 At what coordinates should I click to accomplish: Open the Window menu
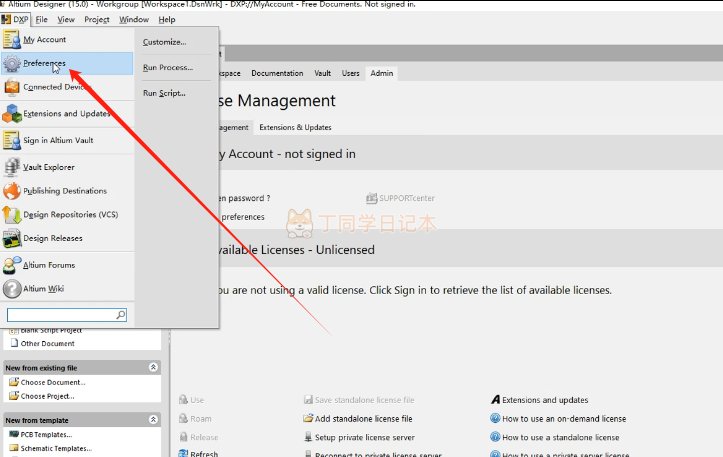pos(134,19)
